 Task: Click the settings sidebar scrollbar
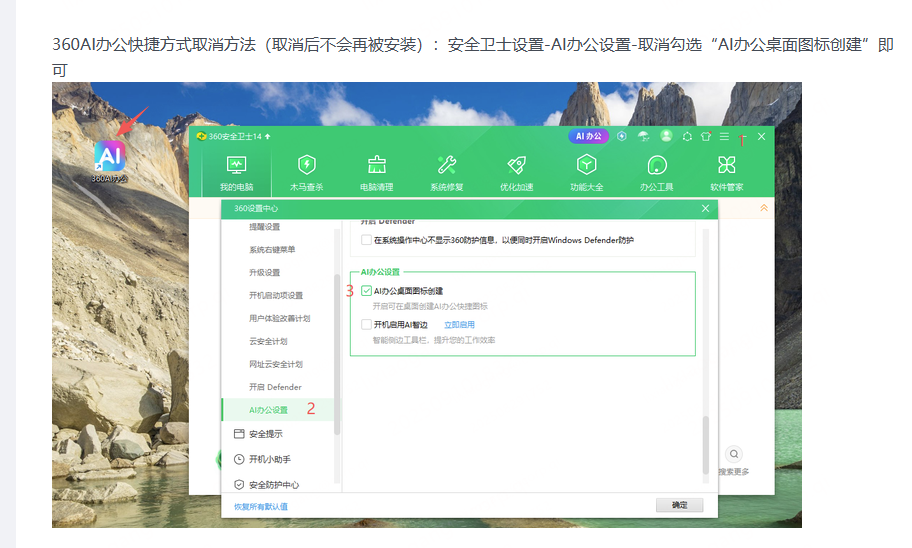point(337,354)
